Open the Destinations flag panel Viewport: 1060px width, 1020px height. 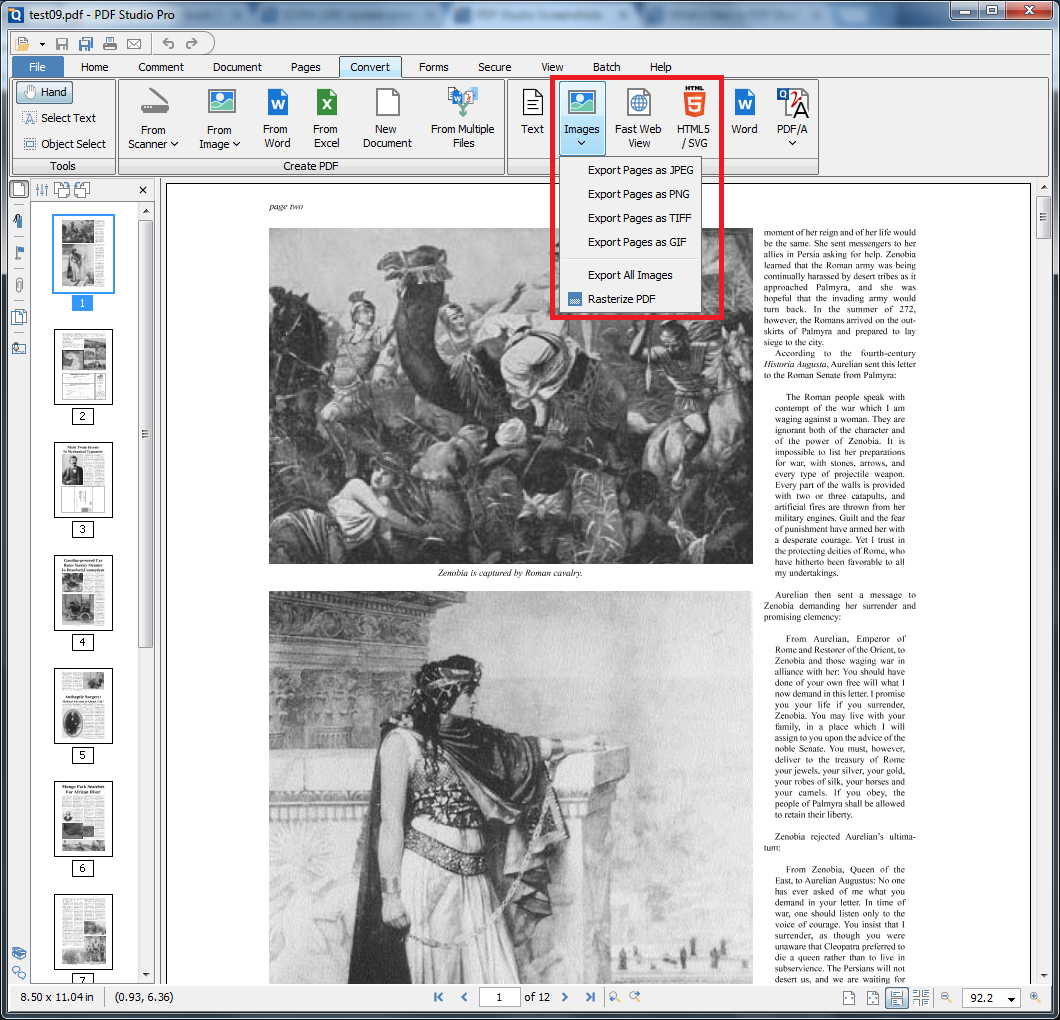(x=20, y=253)
